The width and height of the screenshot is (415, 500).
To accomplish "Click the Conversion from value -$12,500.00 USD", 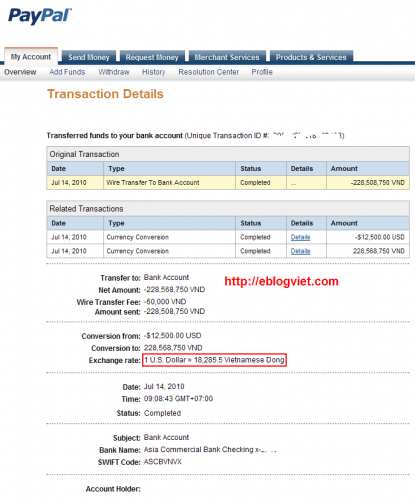I will tap(172, 336).
